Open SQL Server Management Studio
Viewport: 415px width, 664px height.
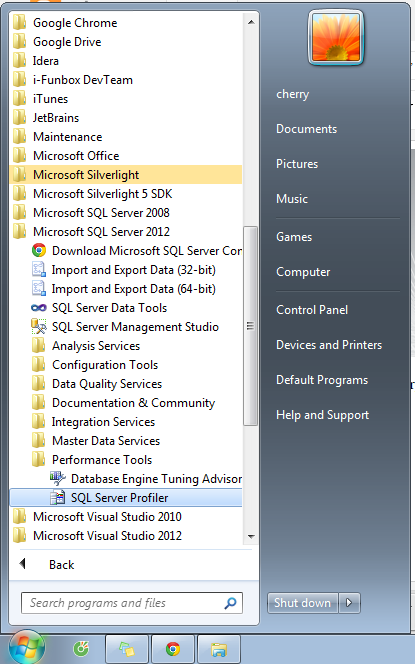(x=126, y=326)
